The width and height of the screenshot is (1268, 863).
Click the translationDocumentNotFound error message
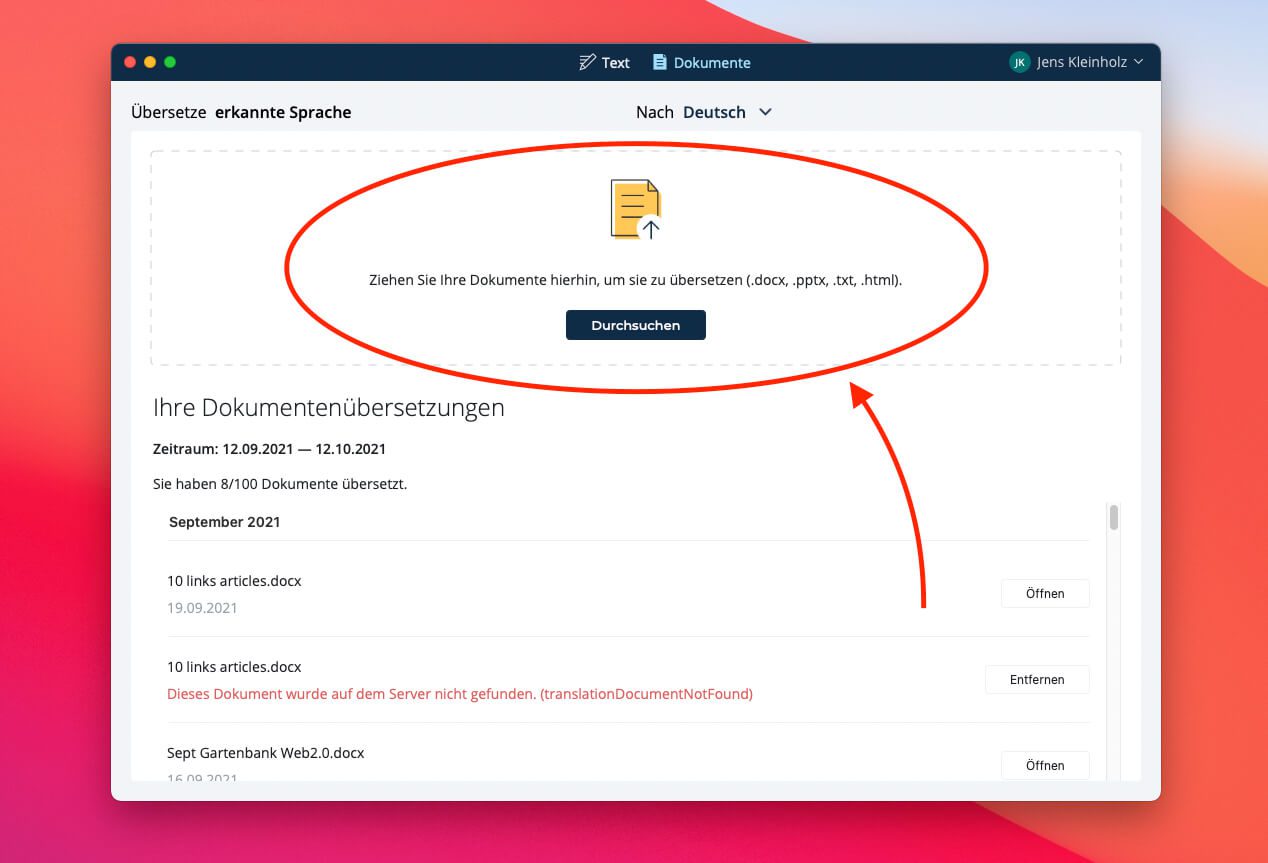460,693
